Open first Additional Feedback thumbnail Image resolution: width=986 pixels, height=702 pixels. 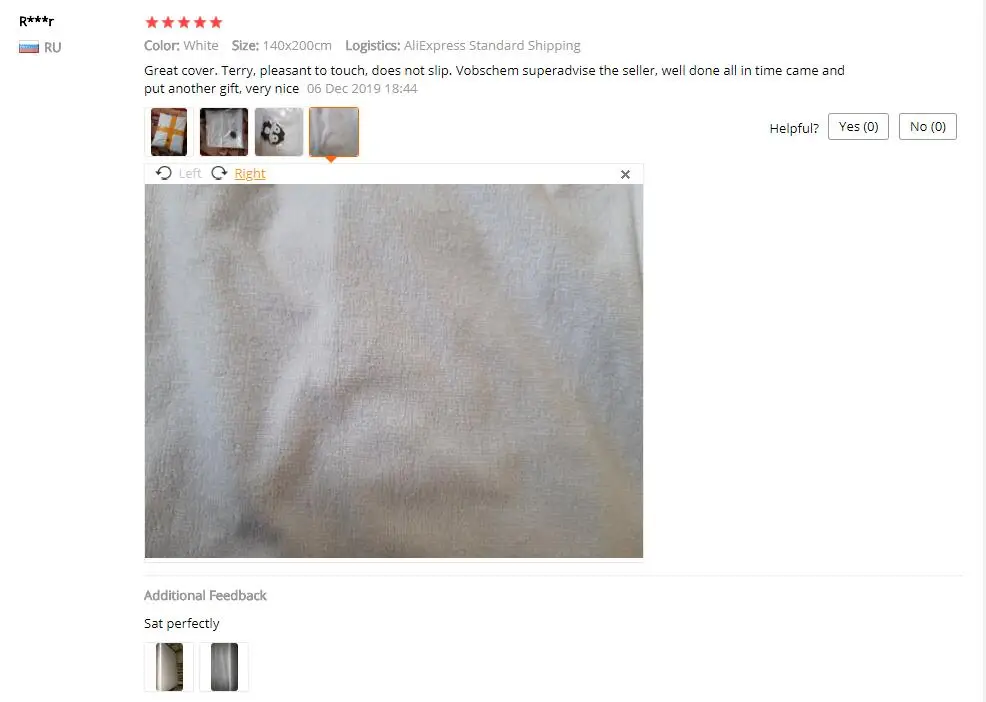tap(169, 667)
